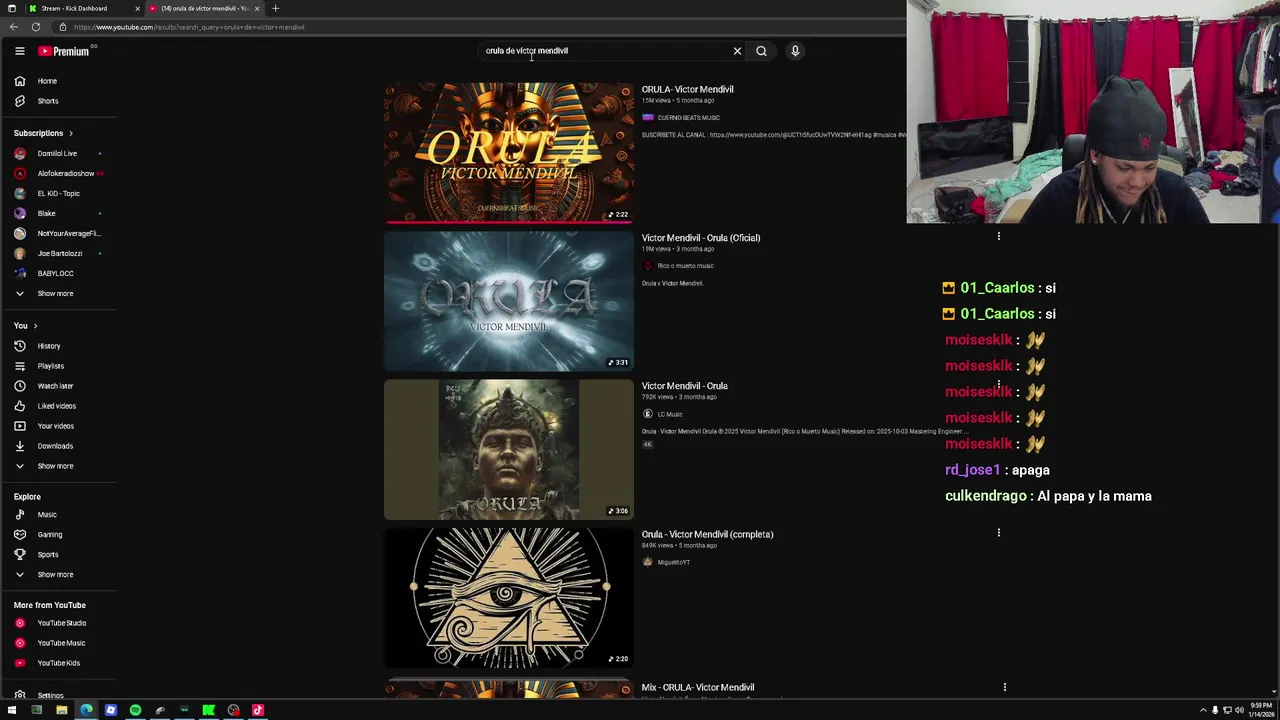Viewport: 1280px width, 720px height.
Task: Open the green Kick app in taskbar
Action: point(209,710)
